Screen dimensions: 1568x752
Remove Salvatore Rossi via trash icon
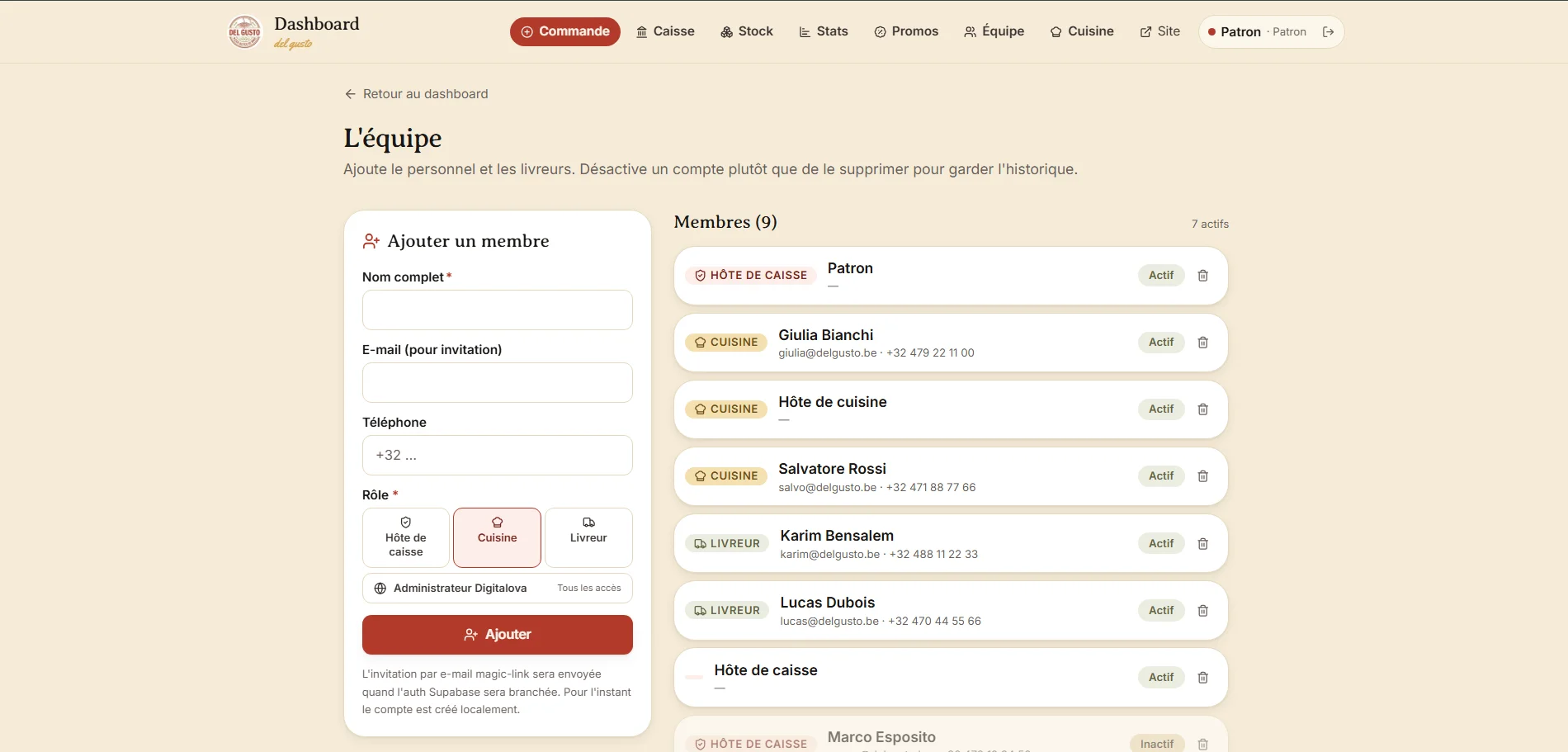pyautogui.click(x=1202, y=476)
